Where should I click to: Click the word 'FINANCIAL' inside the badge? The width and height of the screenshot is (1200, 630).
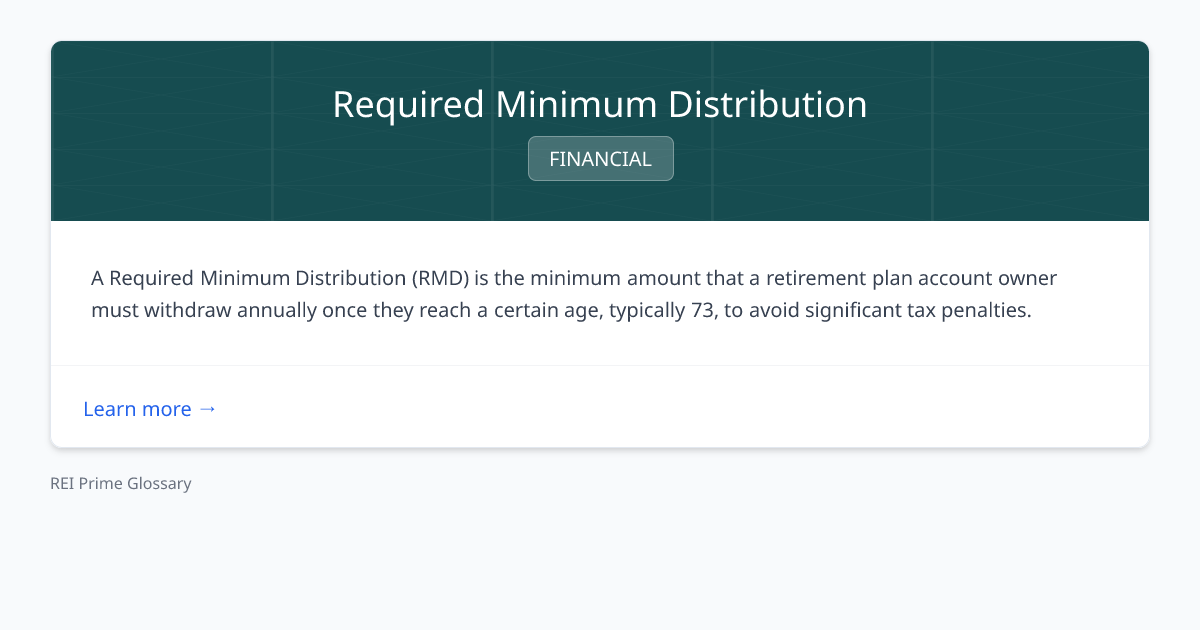[600, 158]
